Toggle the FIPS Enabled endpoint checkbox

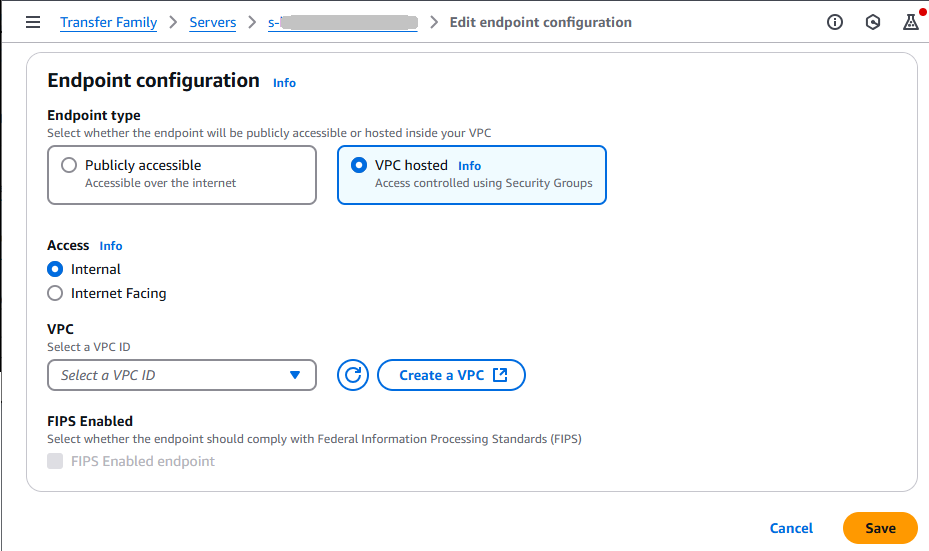tap(56, 461)
